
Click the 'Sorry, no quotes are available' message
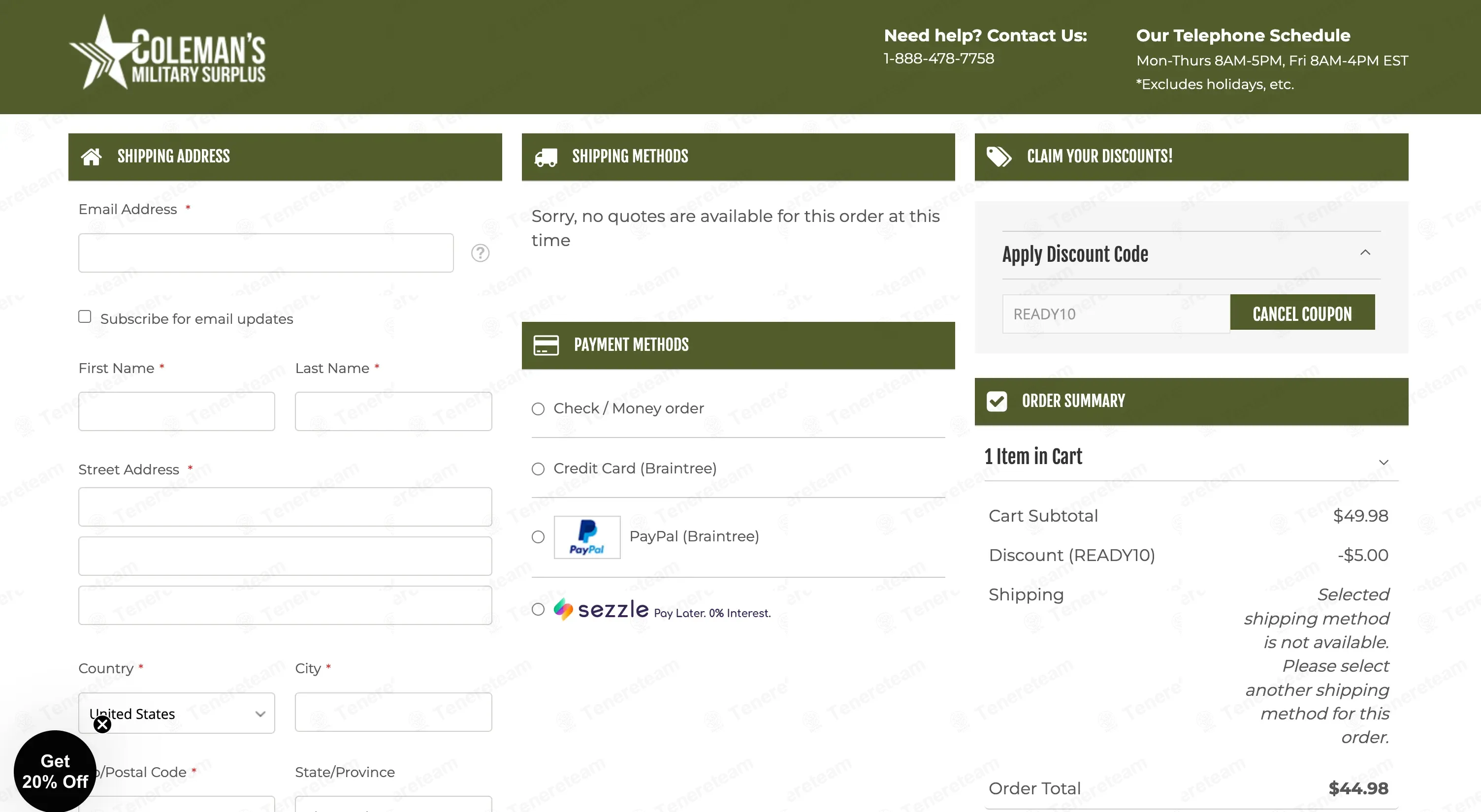735,228
